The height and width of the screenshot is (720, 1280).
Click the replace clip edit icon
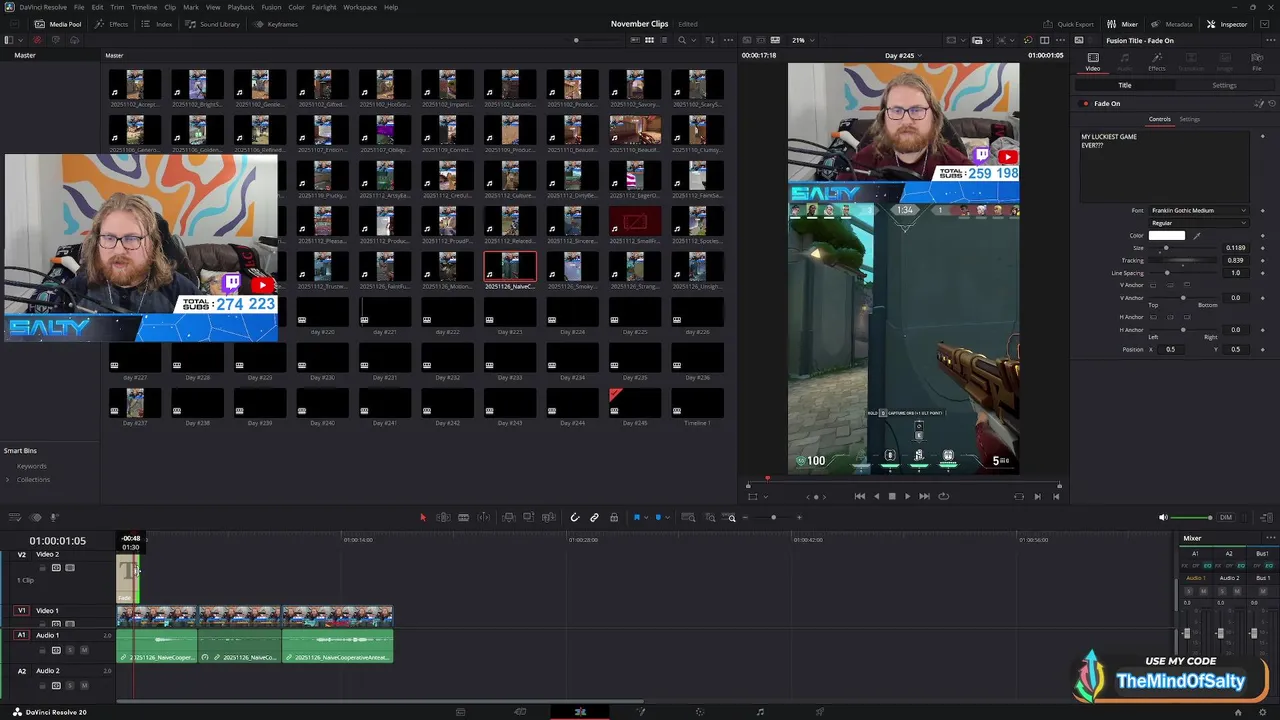[549, 517]
